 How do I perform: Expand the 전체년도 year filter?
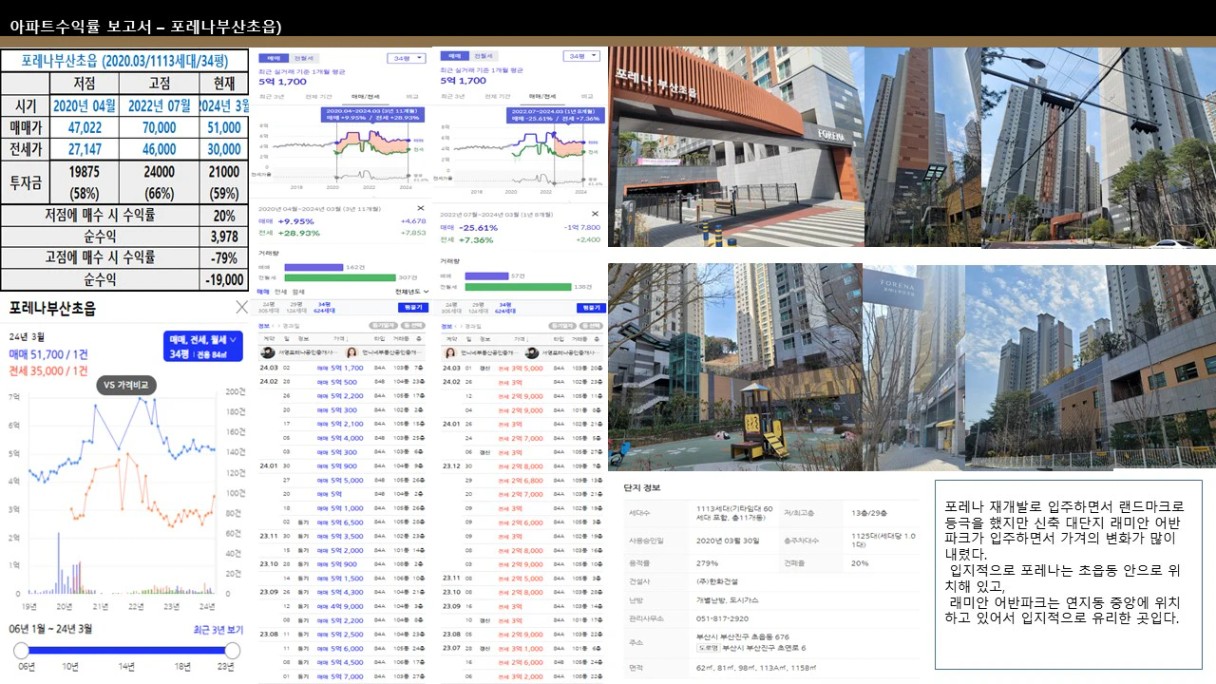coord(412,292)
